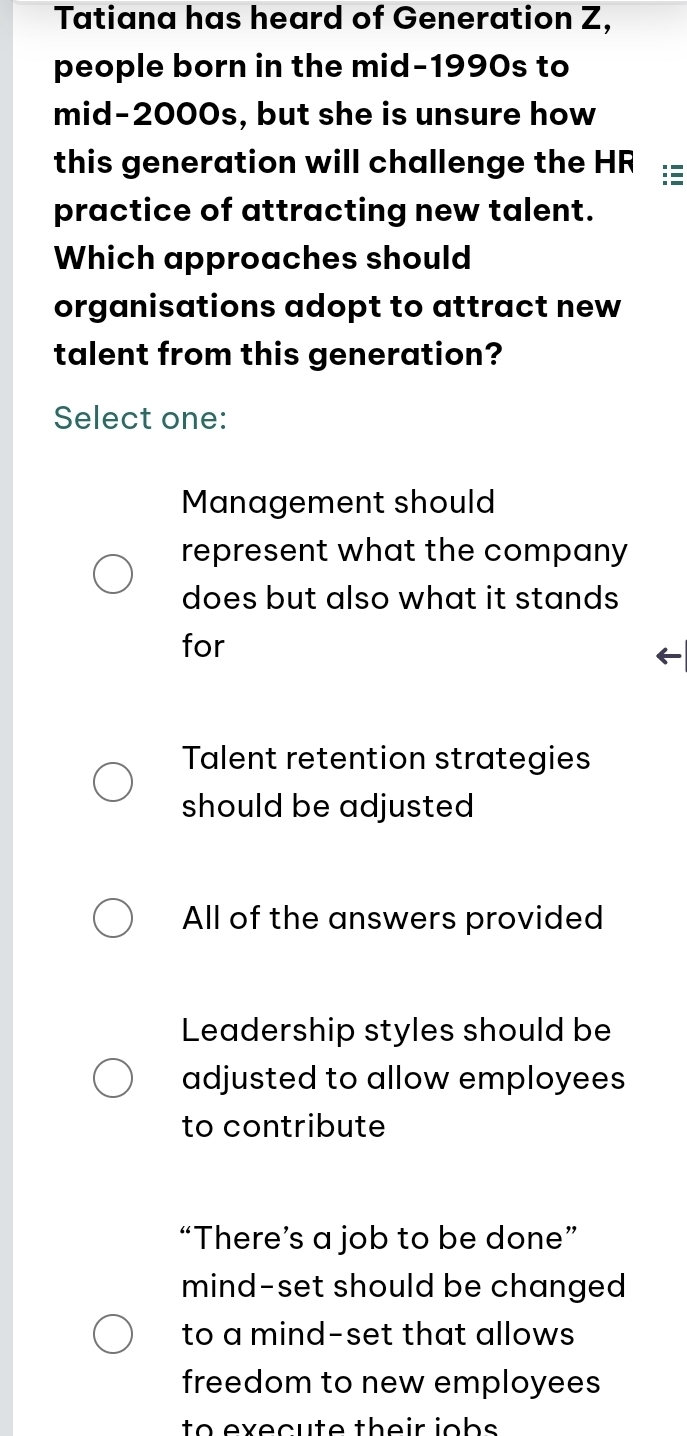The height and width of the screenshot is (1436, 687).
Task: Click the "Management should" answer label text
Action: pyautogui.click(x=338, y=502)
